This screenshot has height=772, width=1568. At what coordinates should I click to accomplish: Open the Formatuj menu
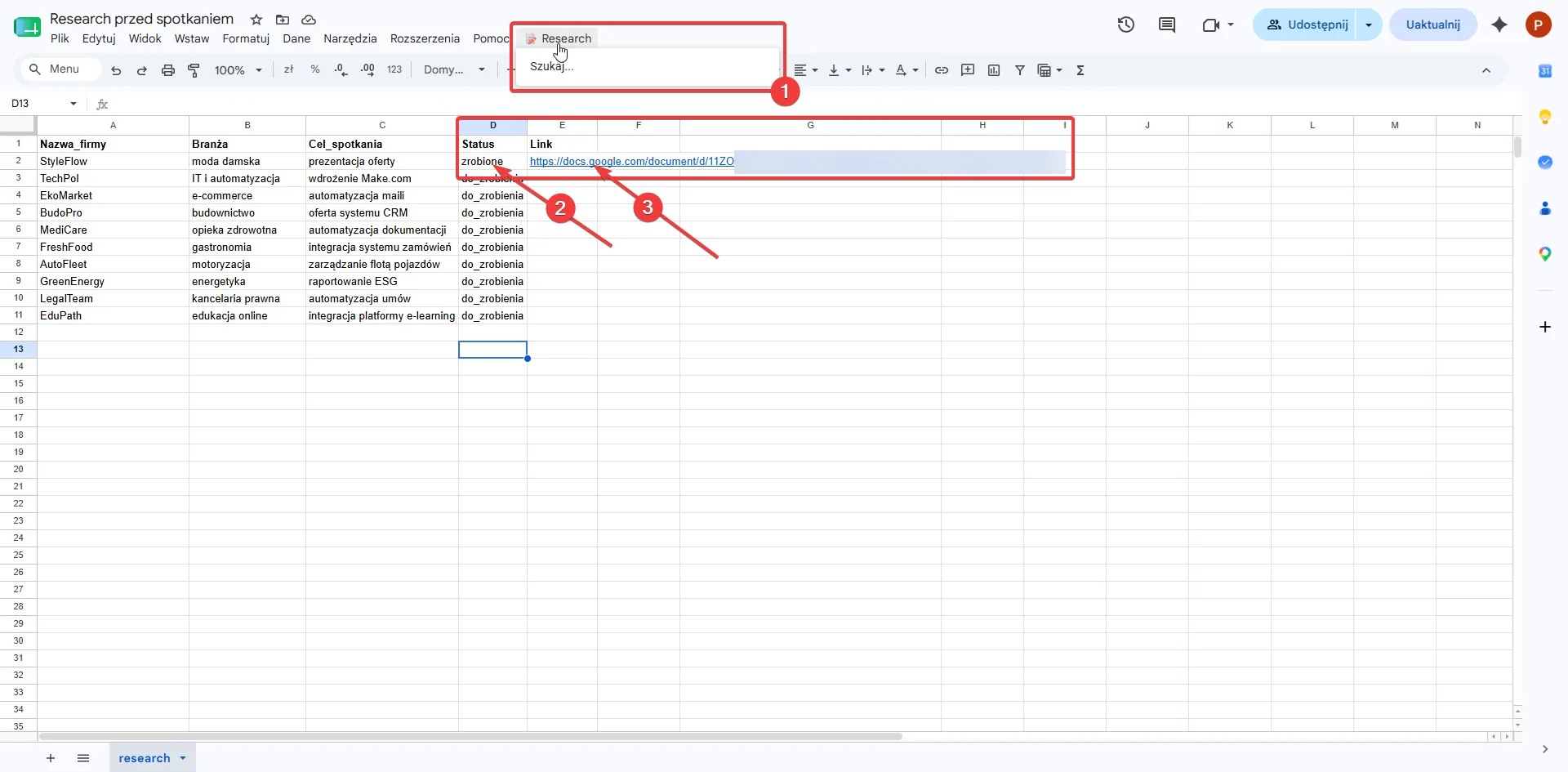coord(246,38)
